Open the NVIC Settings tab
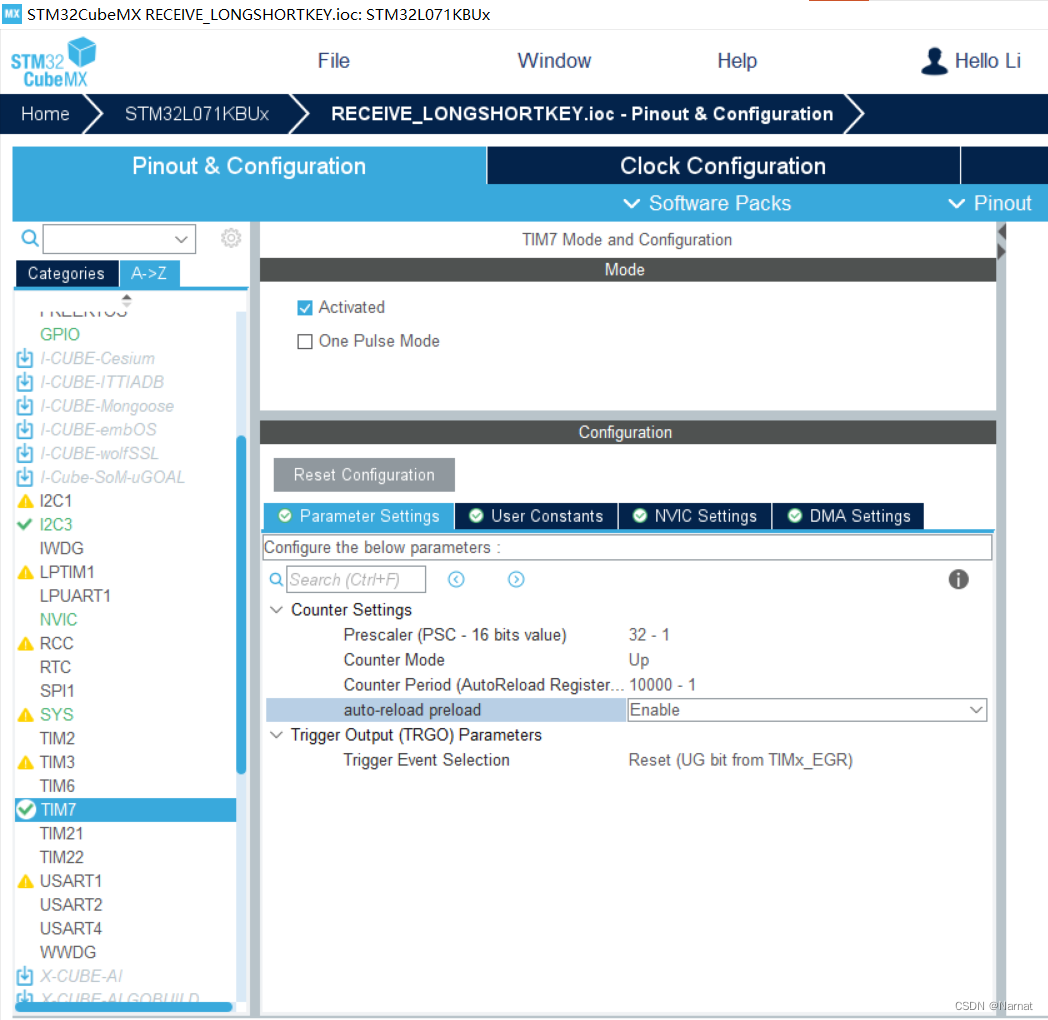This screenshot has height=1020, width=1048. [x=695, y=516]
